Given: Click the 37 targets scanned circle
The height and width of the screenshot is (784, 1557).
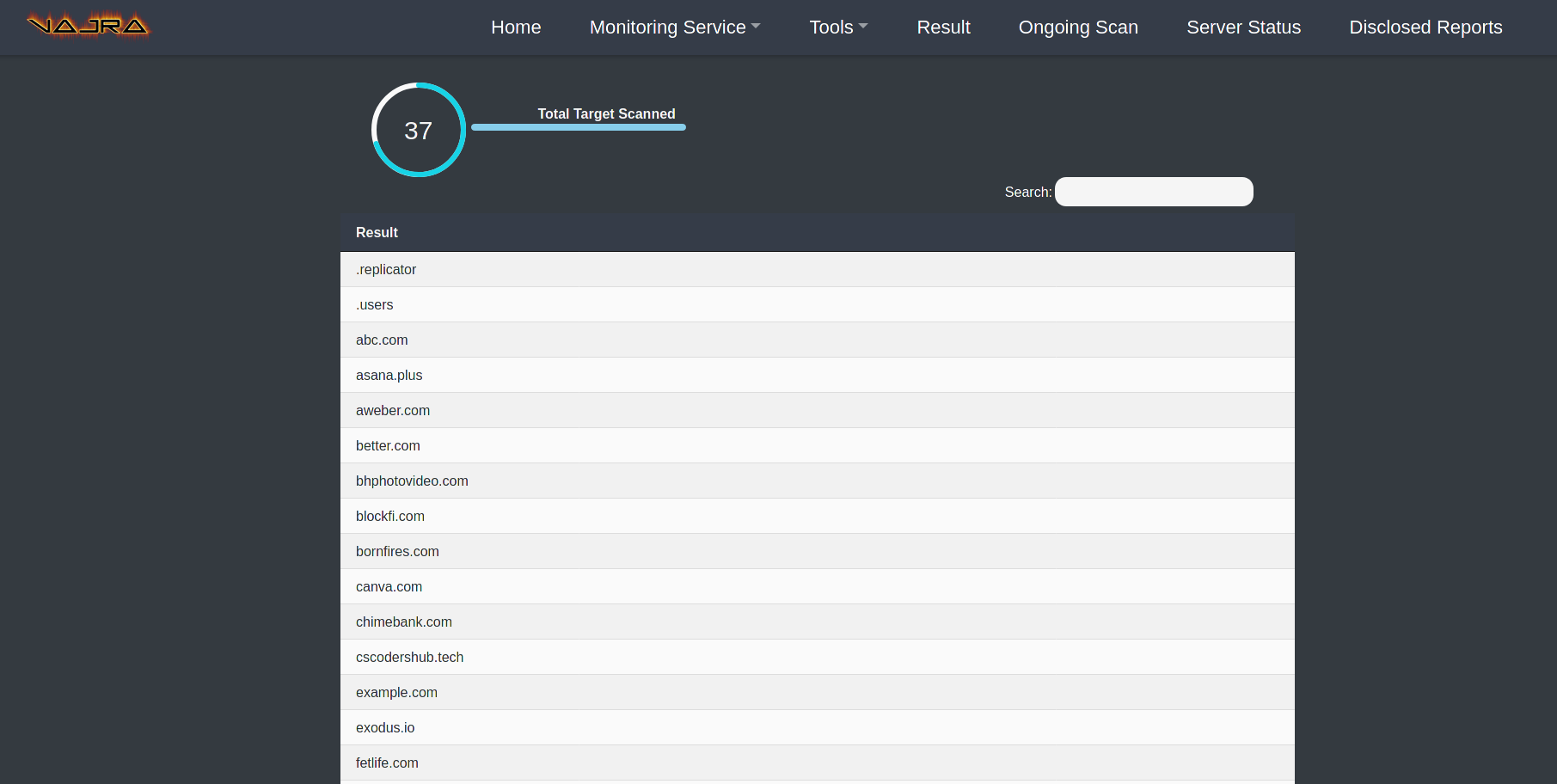Looking at the screenshot, I should 419,130.
